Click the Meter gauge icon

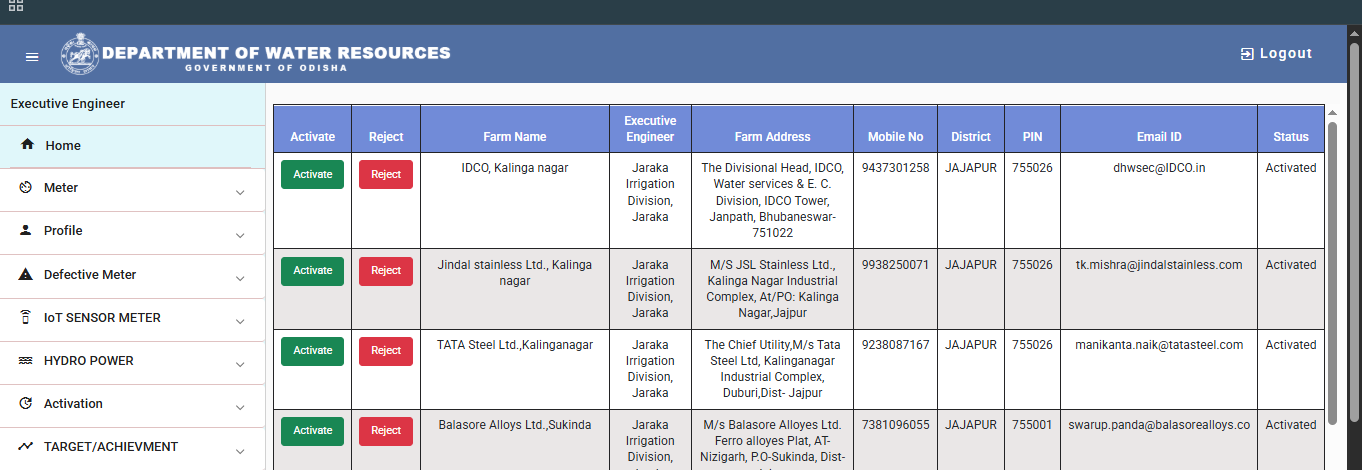(25, 188)
